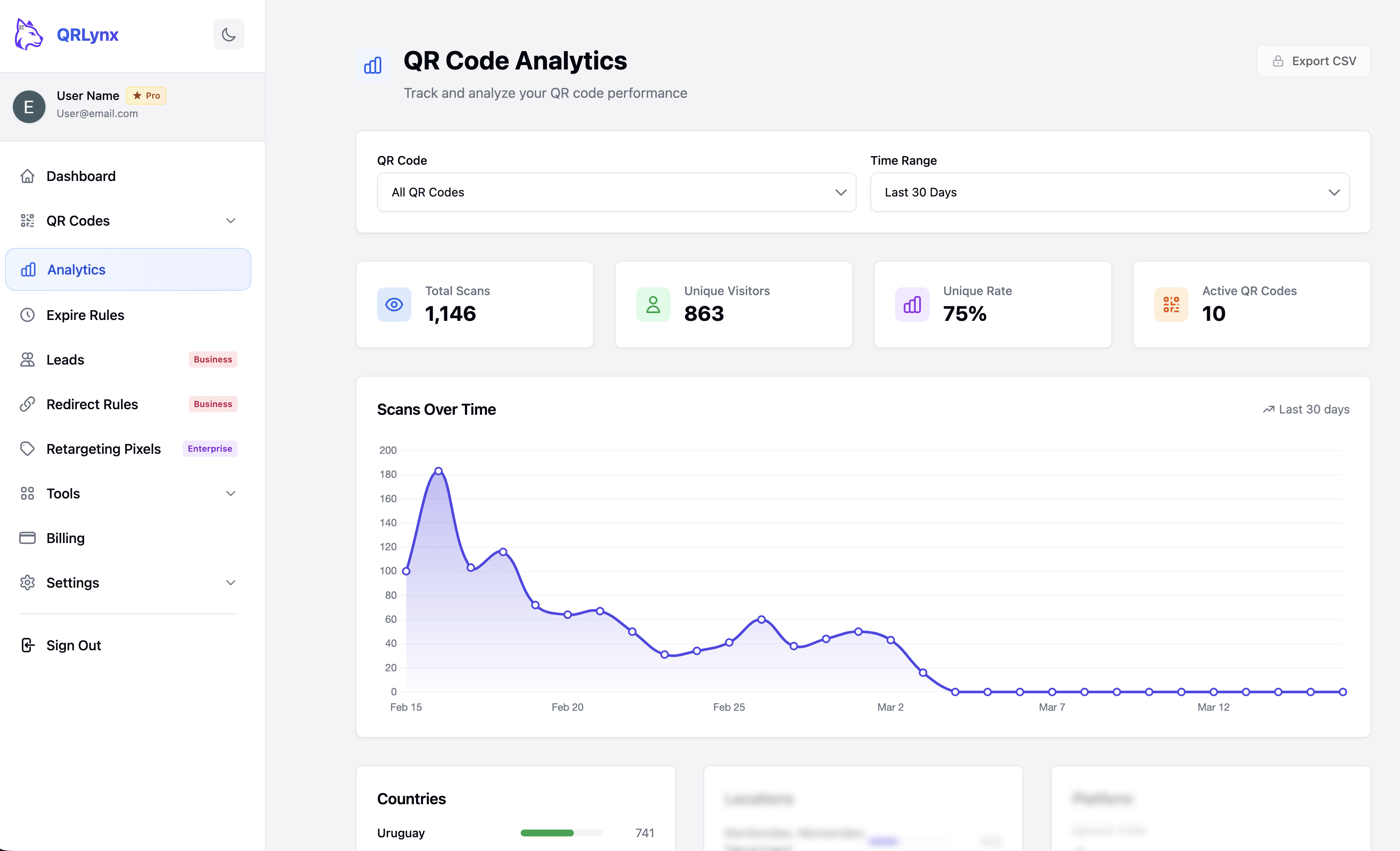Click the Retargeting Pixels tag icon

(28, 448)
